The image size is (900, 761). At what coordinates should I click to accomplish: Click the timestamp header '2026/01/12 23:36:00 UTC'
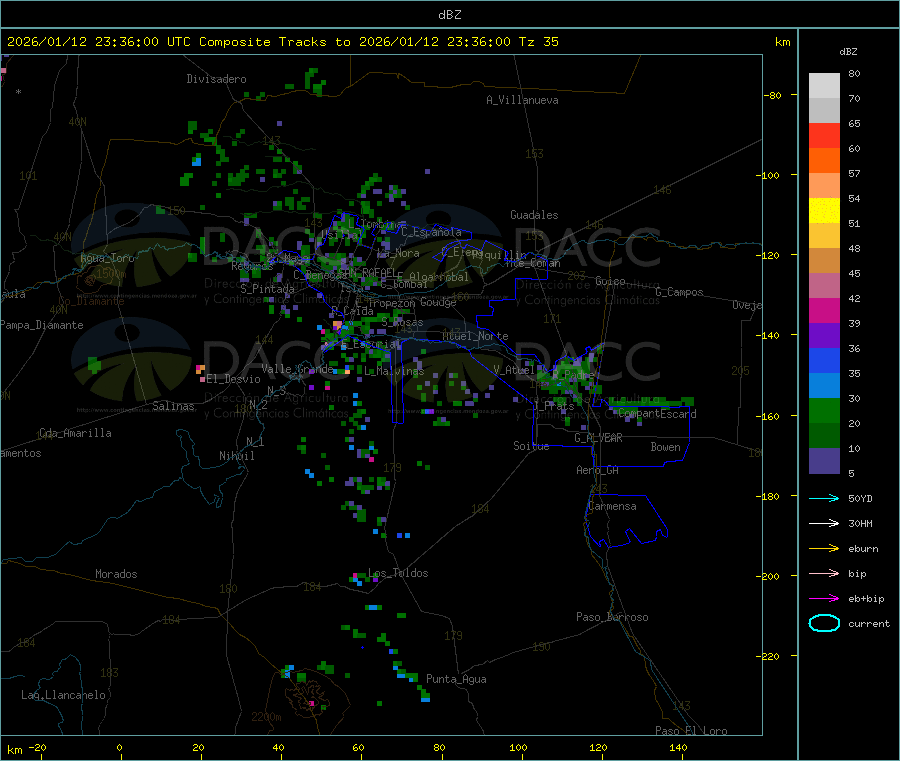[99, 42]
